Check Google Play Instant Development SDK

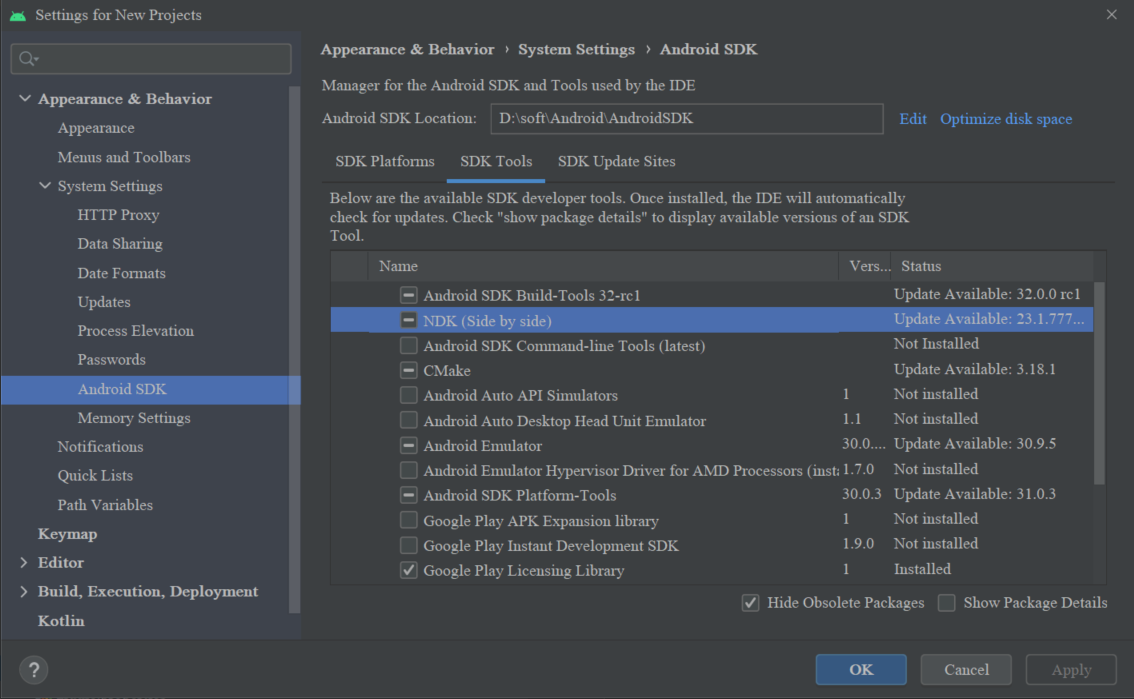409,545
